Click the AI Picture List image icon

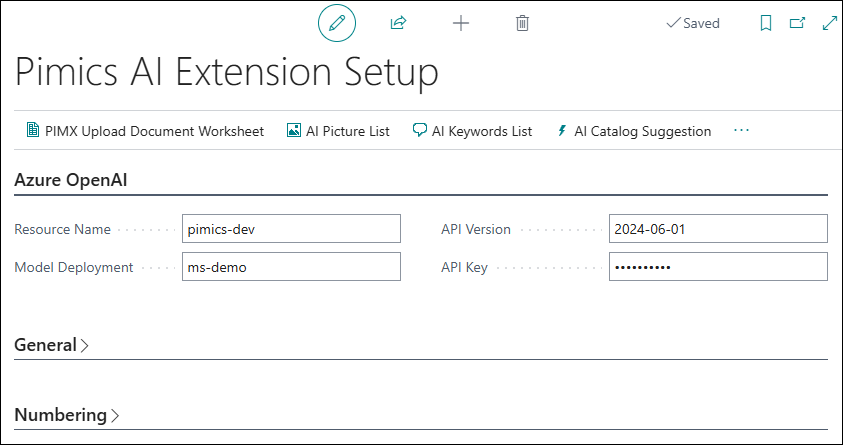(294, 130)
